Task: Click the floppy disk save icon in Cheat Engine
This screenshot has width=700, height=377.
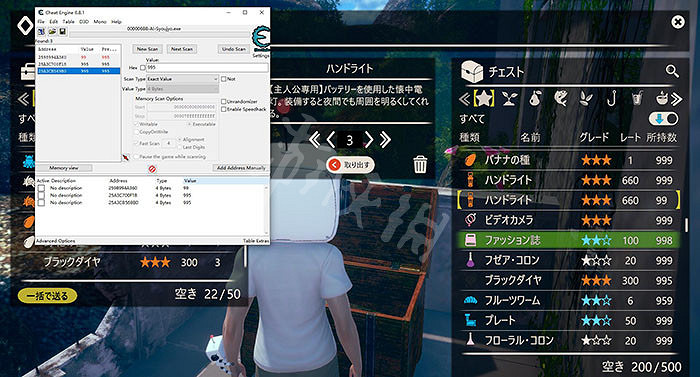Action: click(x=62, y=31)
